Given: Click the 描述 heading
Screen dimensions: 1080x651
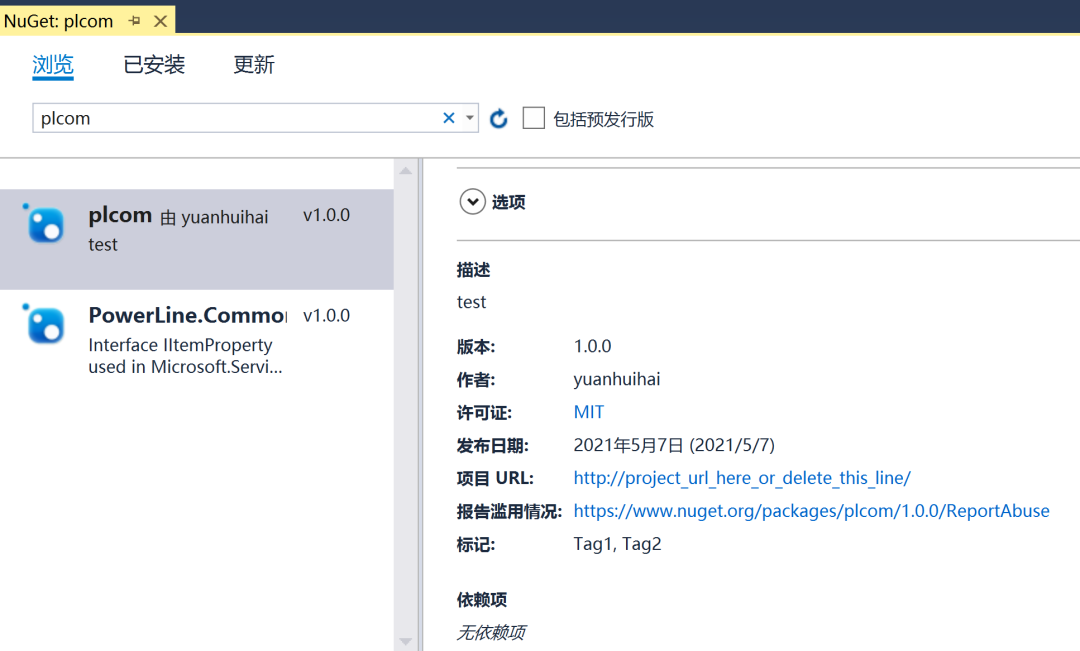Looking at the screenshot, I should pos(473,270).
